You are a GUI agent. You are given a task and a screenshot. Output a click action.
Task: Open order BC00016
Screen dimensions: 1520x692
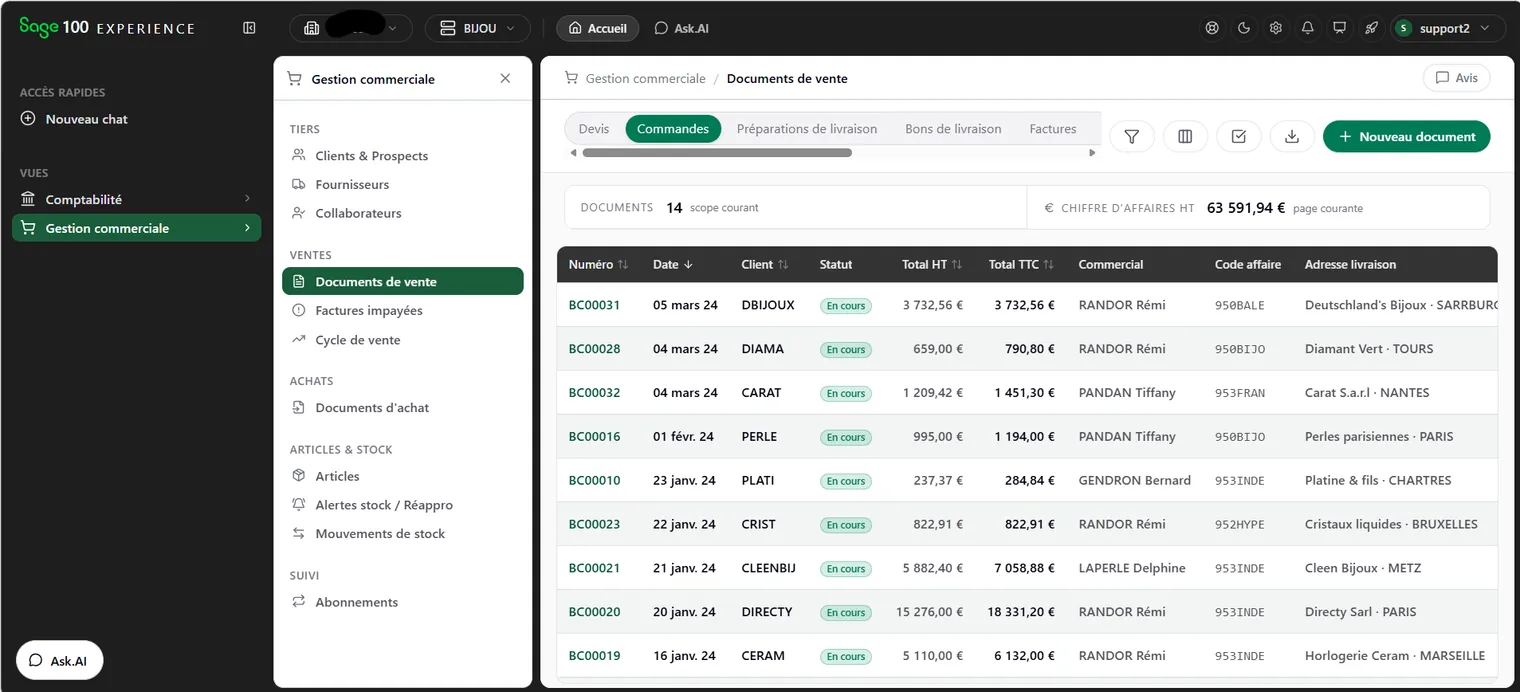[594, 437]
